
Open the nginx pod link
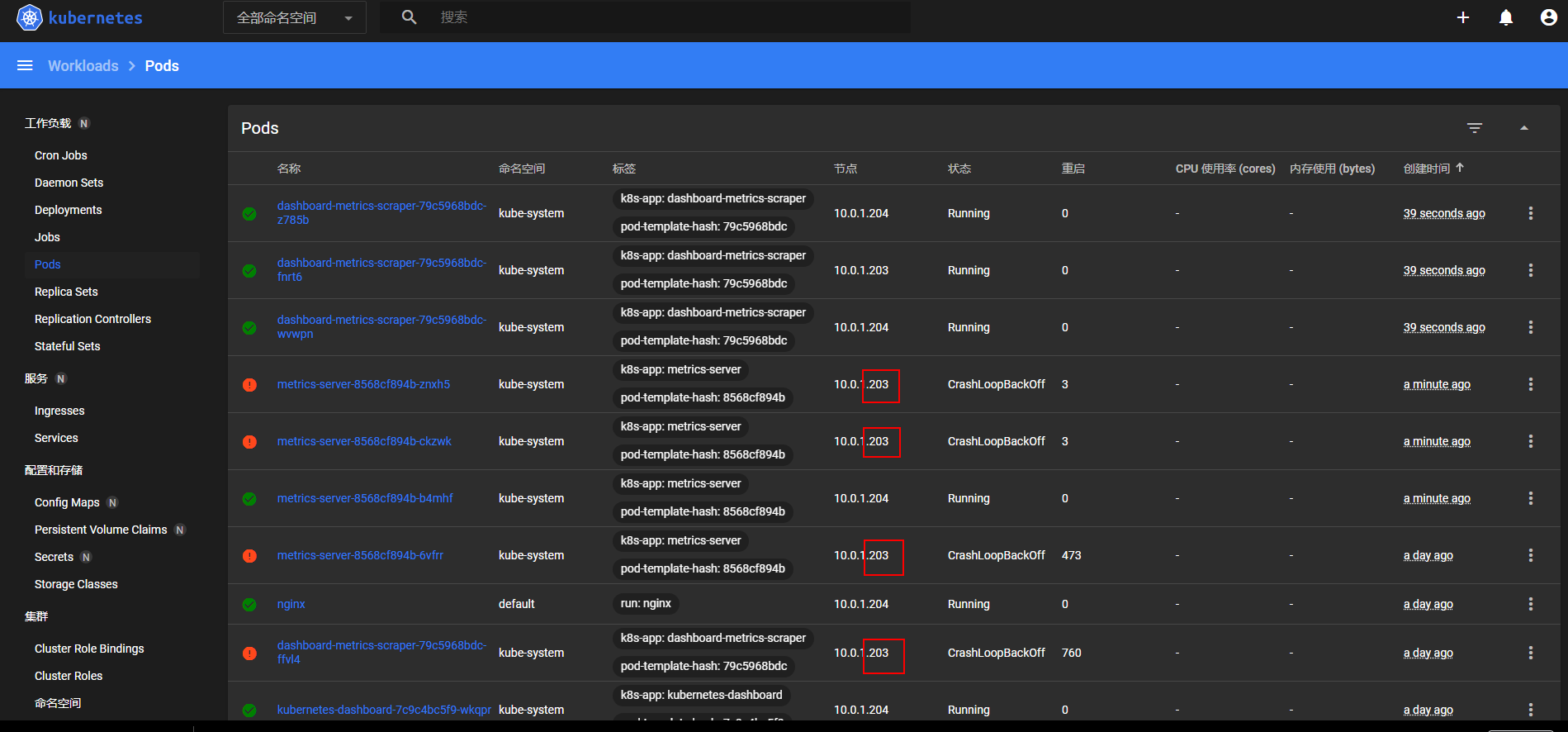(x=291, y=604)
